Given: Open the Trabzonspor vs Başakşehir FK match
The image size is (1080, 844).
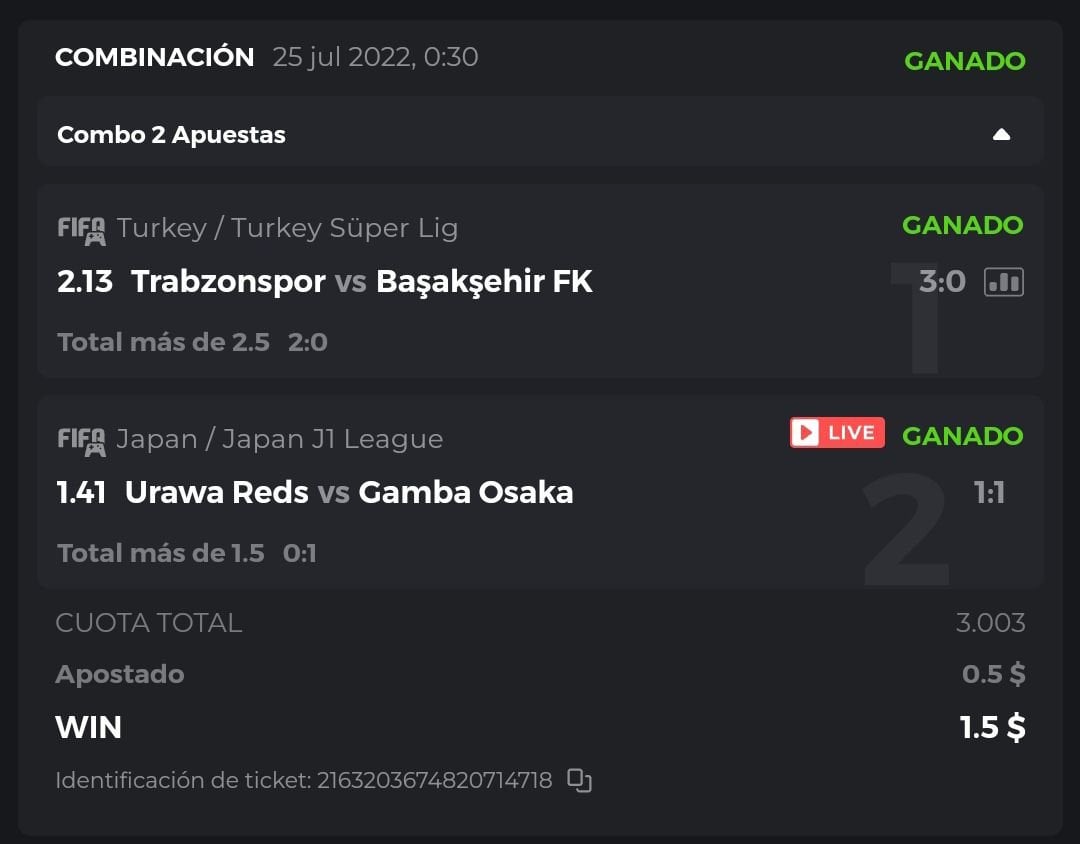Looking at the screenshot, I should (361, 282).
